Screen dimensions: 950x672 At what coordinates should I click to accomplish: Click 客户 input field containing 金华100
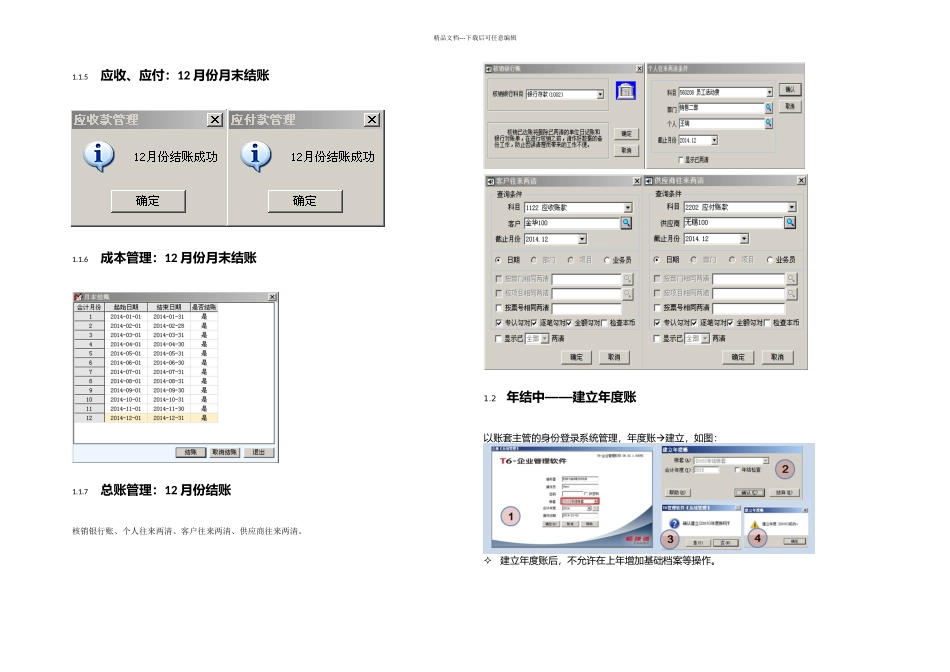(x=573, y=223)
